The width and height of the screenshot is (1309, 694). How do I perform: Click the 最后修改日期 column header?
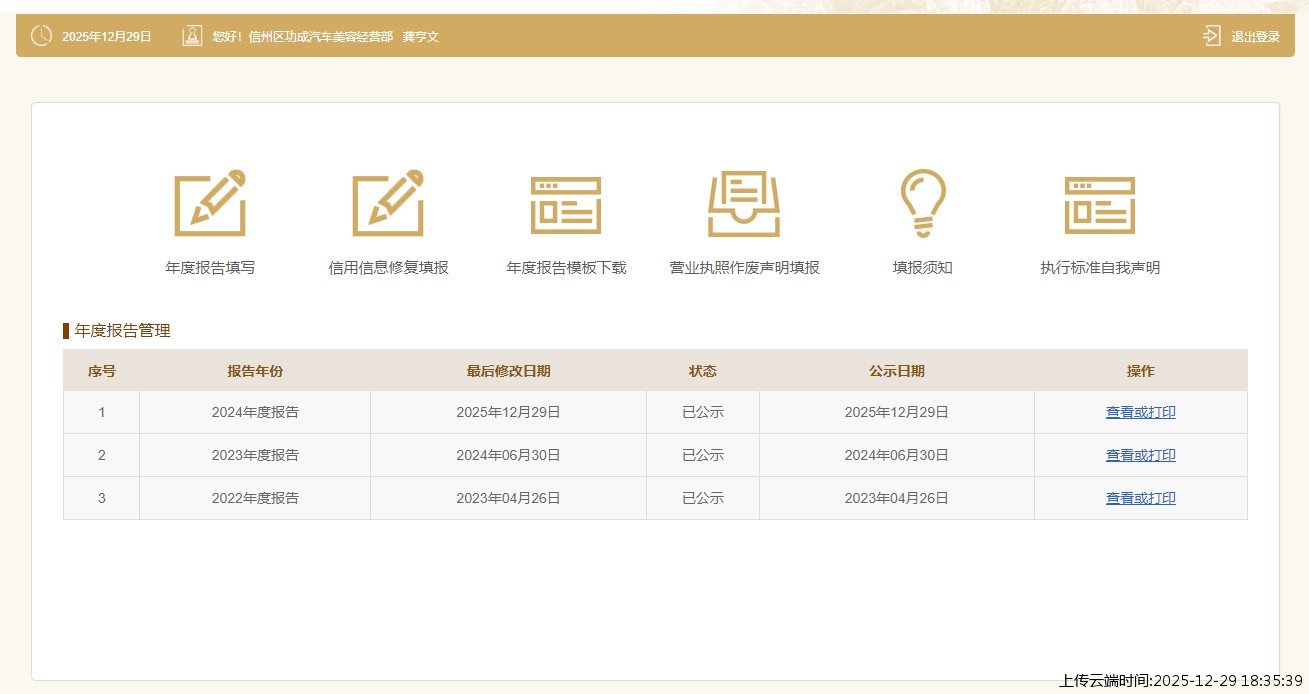pos(508,371)
